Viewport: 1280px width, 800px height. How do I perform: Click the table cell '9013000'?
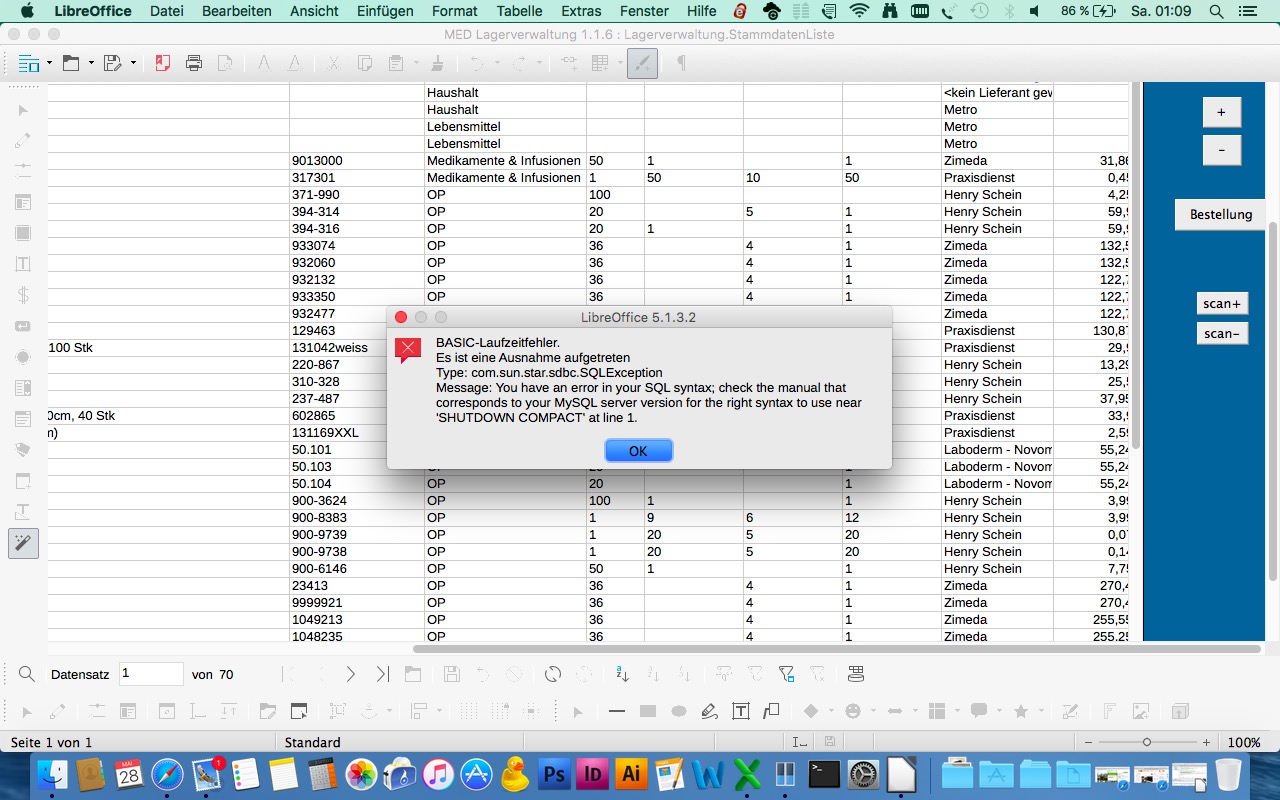[357, 160]
